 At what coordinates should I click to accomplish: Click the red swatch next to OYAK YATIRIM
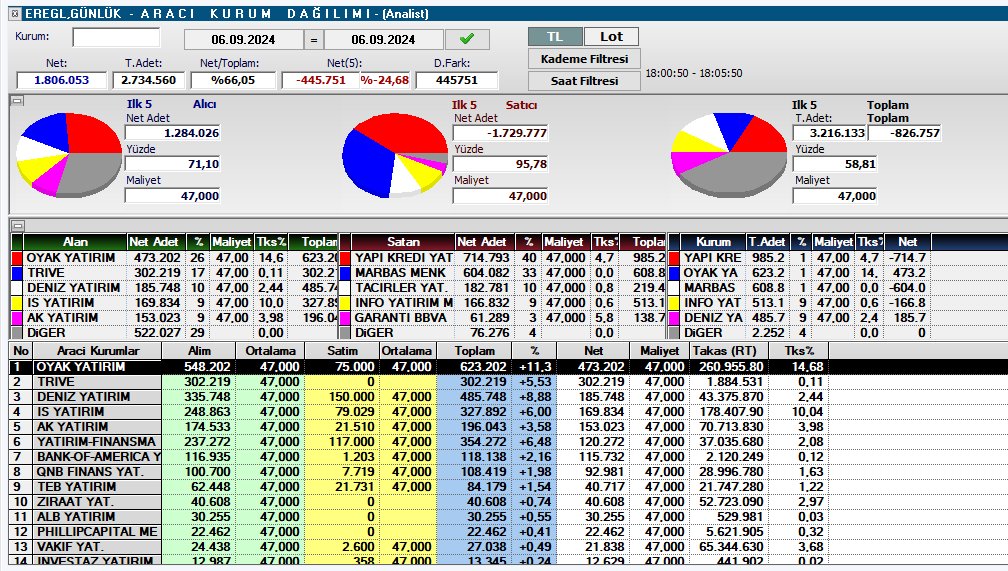point(17,258)
